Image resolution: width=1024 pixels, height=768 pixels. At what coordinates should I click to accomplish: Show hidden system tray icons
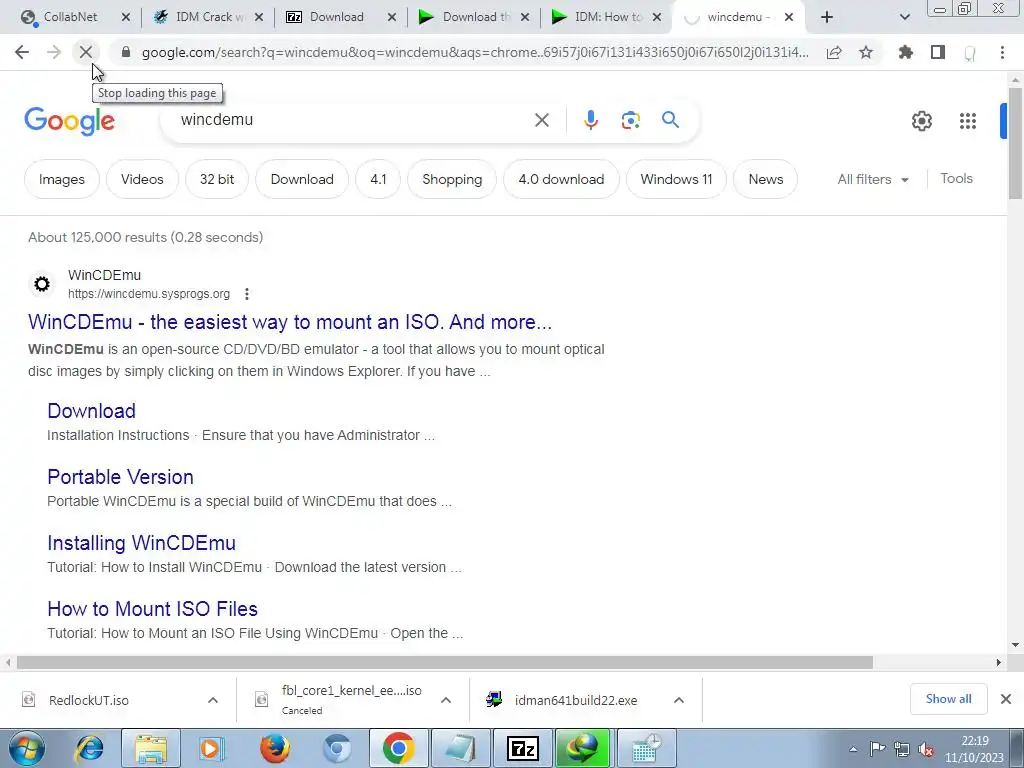pos(853,750)
